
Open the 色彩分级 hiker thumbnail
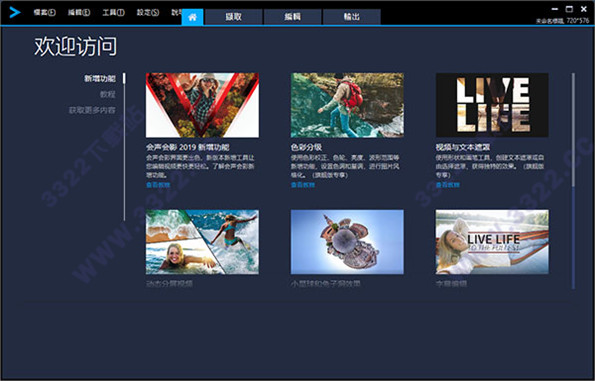click(x=347, y=105)
